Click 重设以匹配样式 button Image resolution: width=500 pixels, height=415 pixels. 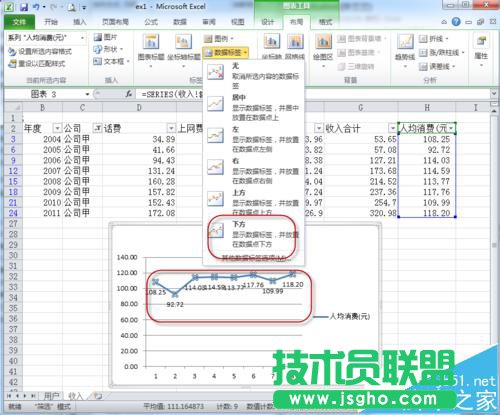coord(37,63)
